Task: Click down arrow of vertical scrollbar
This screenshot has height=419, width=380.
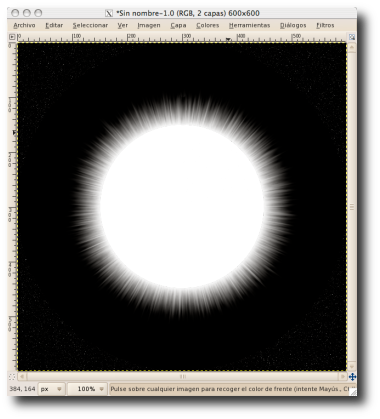Action: coord(352,367)
